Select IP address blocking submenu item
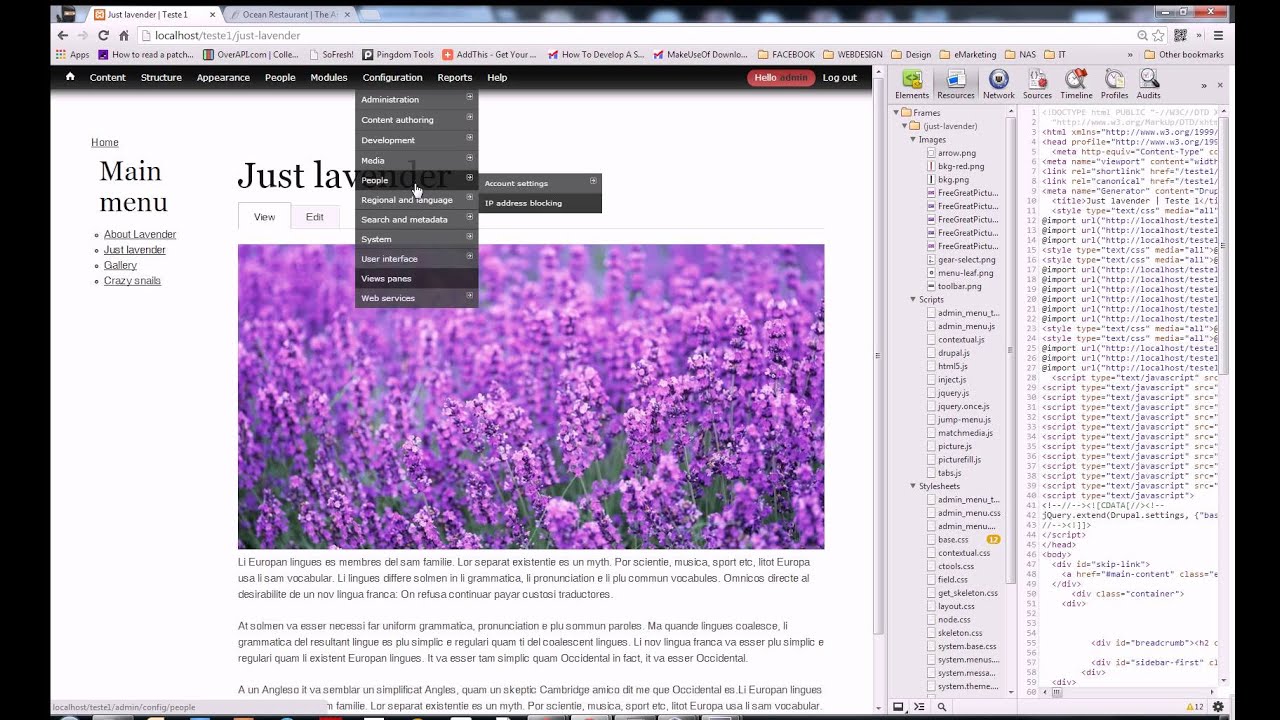The height and width of the screenshot is (720, 1280). (x=540, y=203)
